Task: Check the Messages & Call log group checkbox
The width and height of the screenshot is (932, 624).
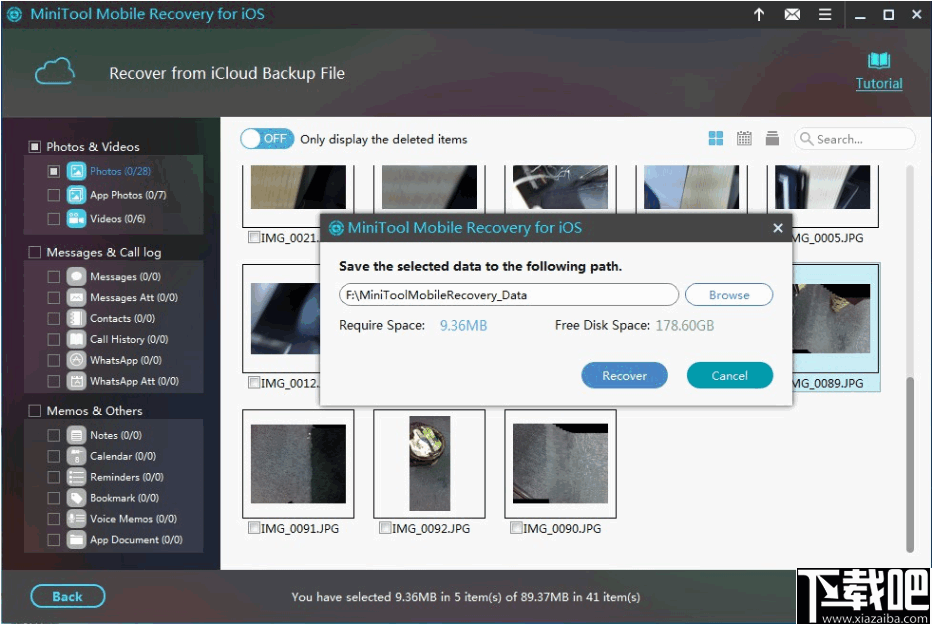Action: point(34,253)
